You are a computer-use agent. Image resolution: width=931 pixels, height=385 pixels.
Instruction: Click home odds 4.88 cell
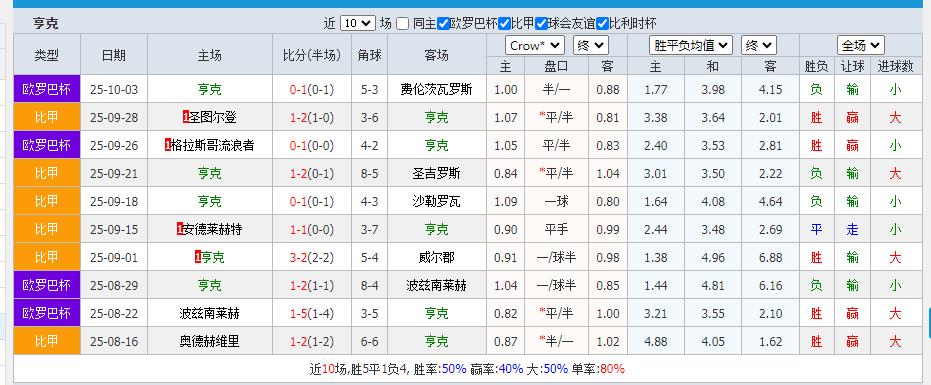656,341
